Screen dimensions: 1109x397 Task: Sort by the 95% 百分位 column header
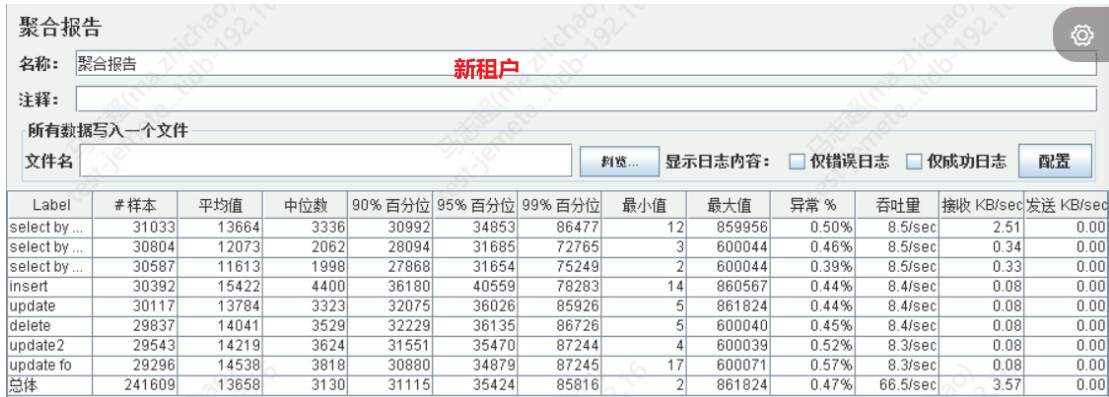(x=475, y=205)
